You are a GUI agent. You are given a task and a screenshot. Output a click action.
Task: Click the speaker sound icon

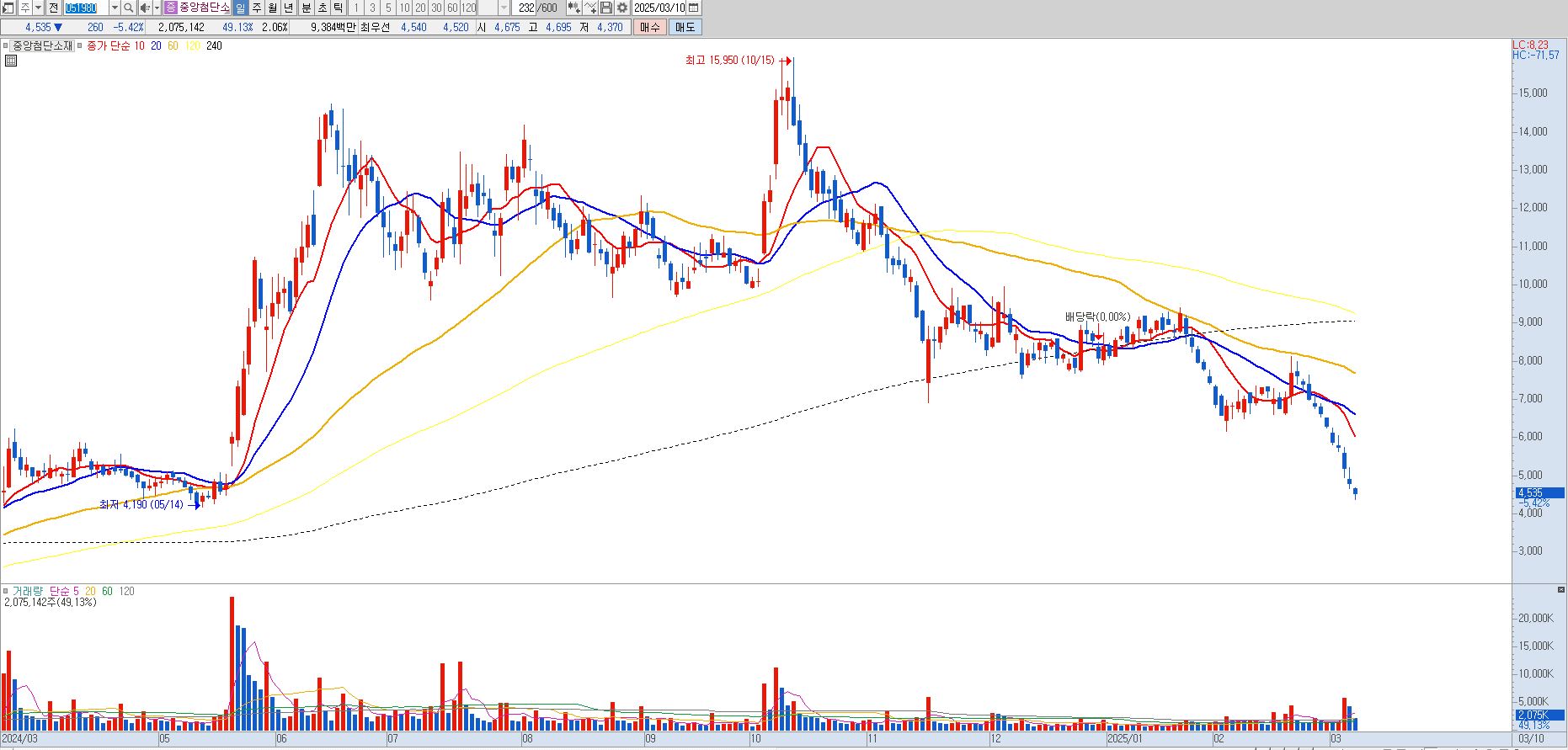pyautogui.click(x=144, y=8)
